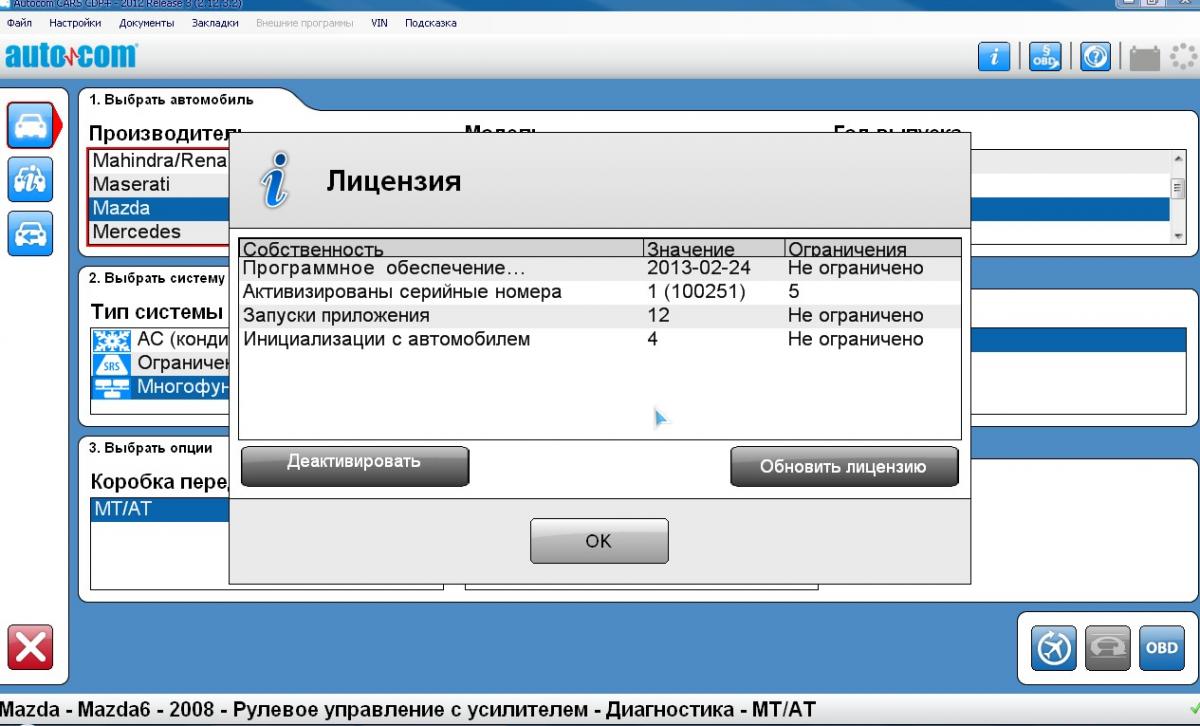Click the bottom-right car diagnostic icon
This screenshot has height=726, width=1200.
(1110, 647)
